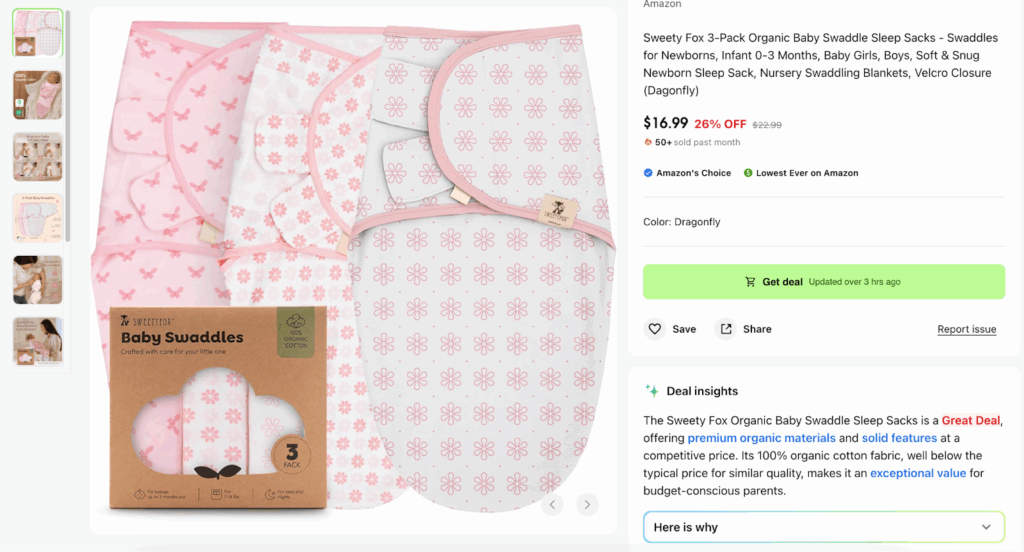
Task: Click the Deal insights sparkle icon
Action: tap(652, 391)
